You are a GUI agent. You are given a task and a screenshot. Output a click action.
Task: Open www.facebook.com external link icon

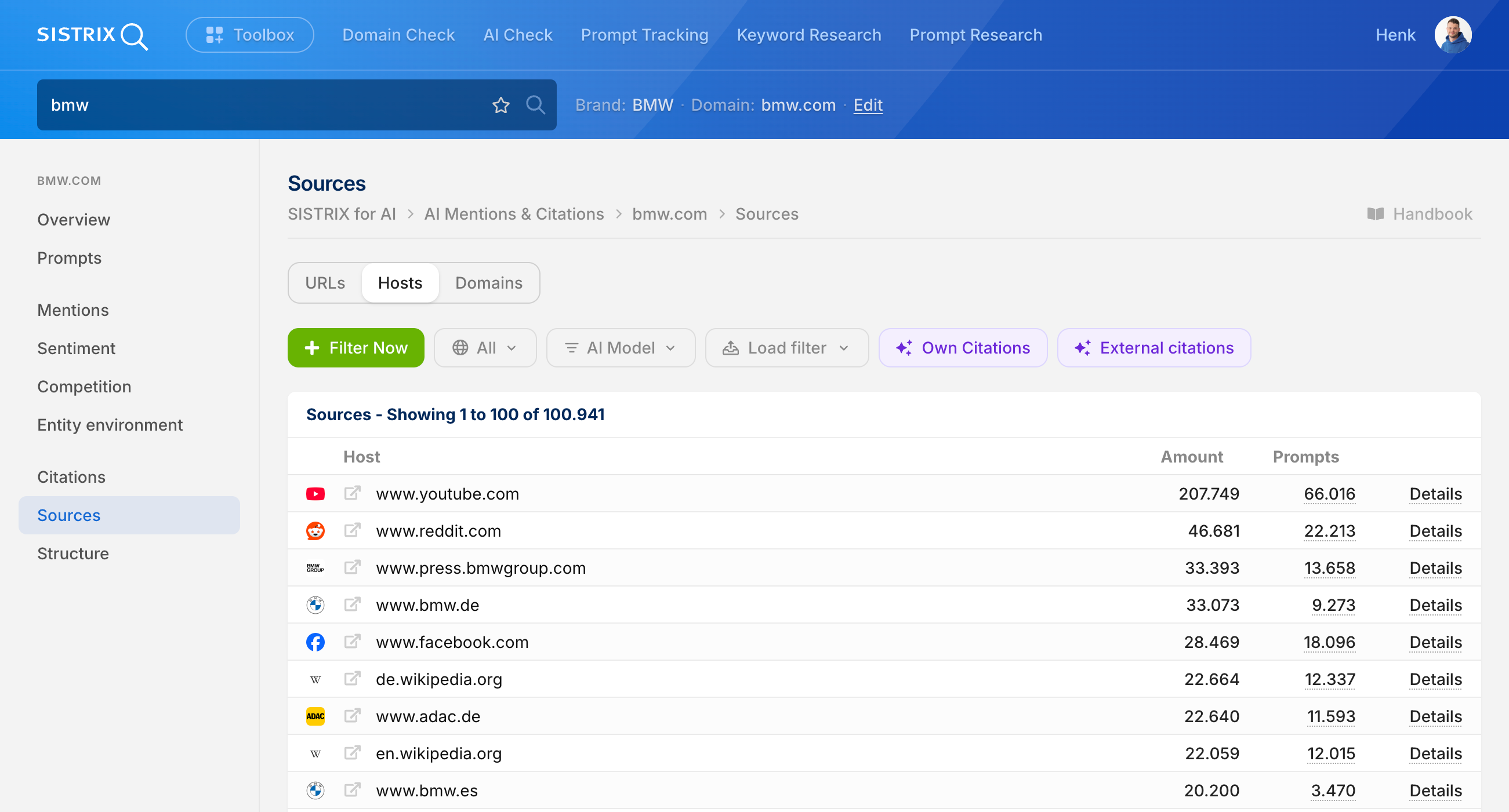pos(352,641)
